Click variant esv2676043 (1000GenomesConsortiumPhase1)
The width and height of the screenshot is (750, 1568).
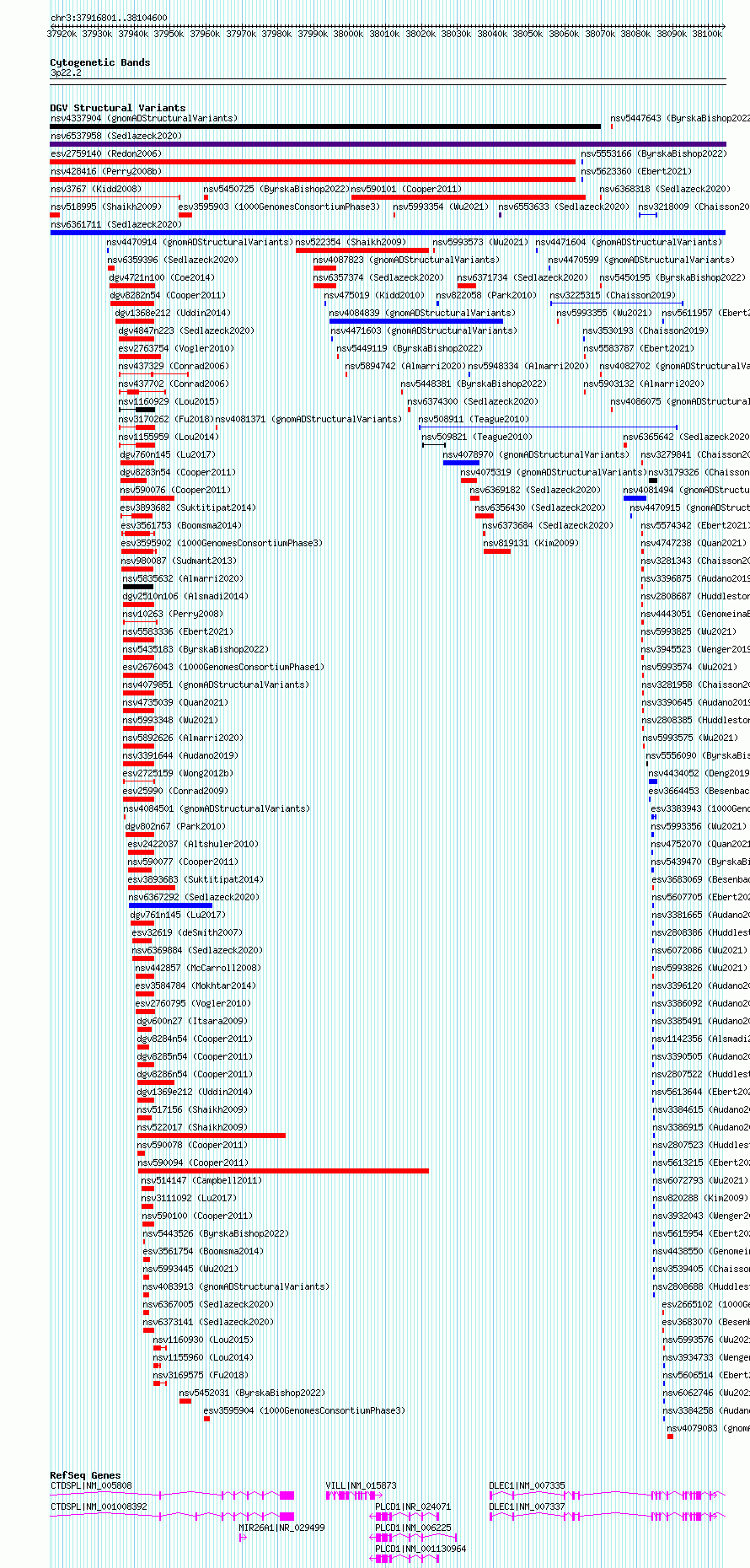(223, 667)
